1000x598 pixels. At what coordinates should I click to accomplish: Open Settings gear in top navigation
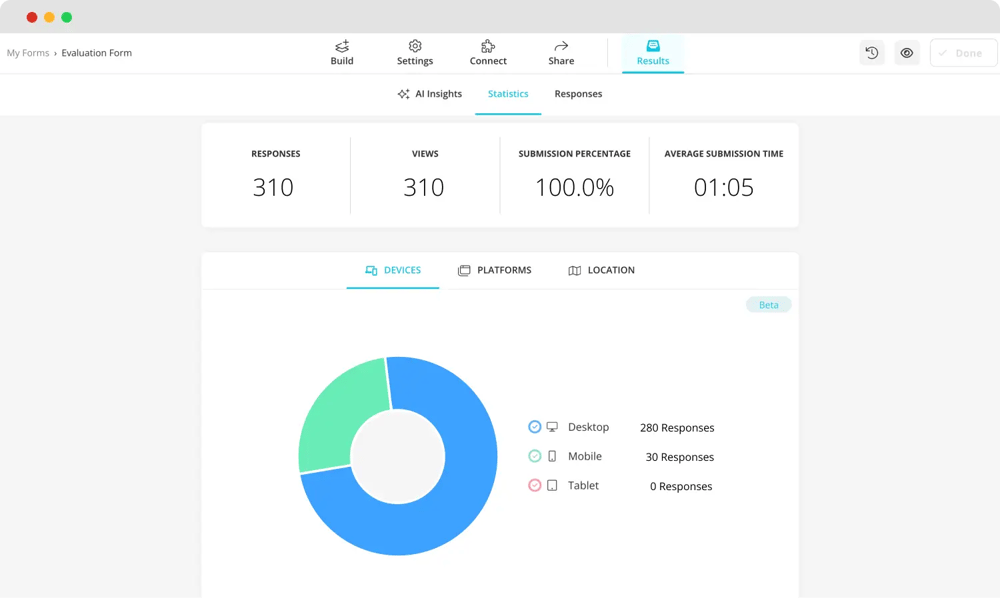click(415, 46)
